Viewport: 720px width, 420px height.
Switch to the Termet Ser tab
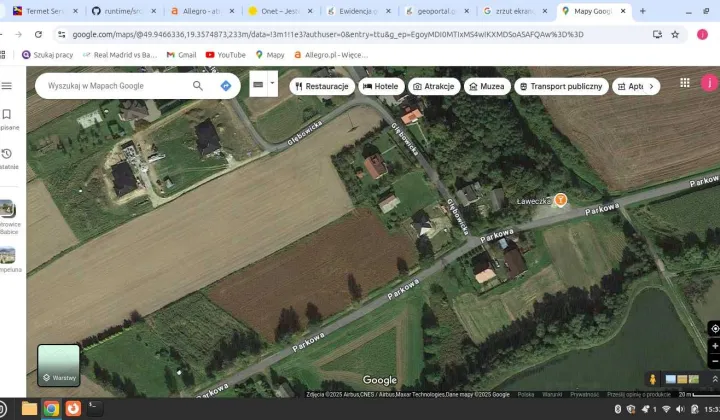(x=45, y=11)
